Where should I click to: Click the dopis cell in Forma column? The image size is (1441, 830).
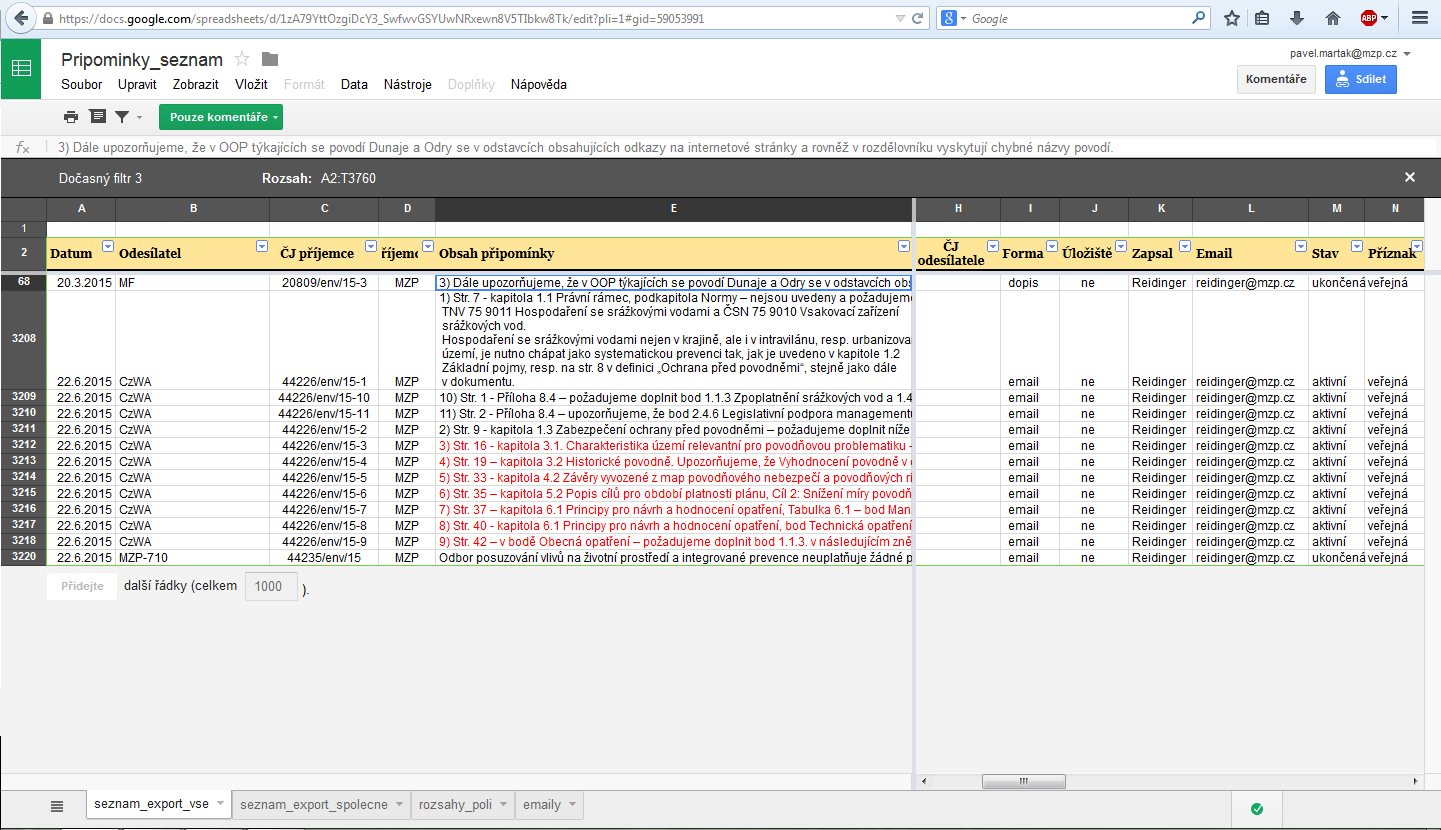(1030, 282)
